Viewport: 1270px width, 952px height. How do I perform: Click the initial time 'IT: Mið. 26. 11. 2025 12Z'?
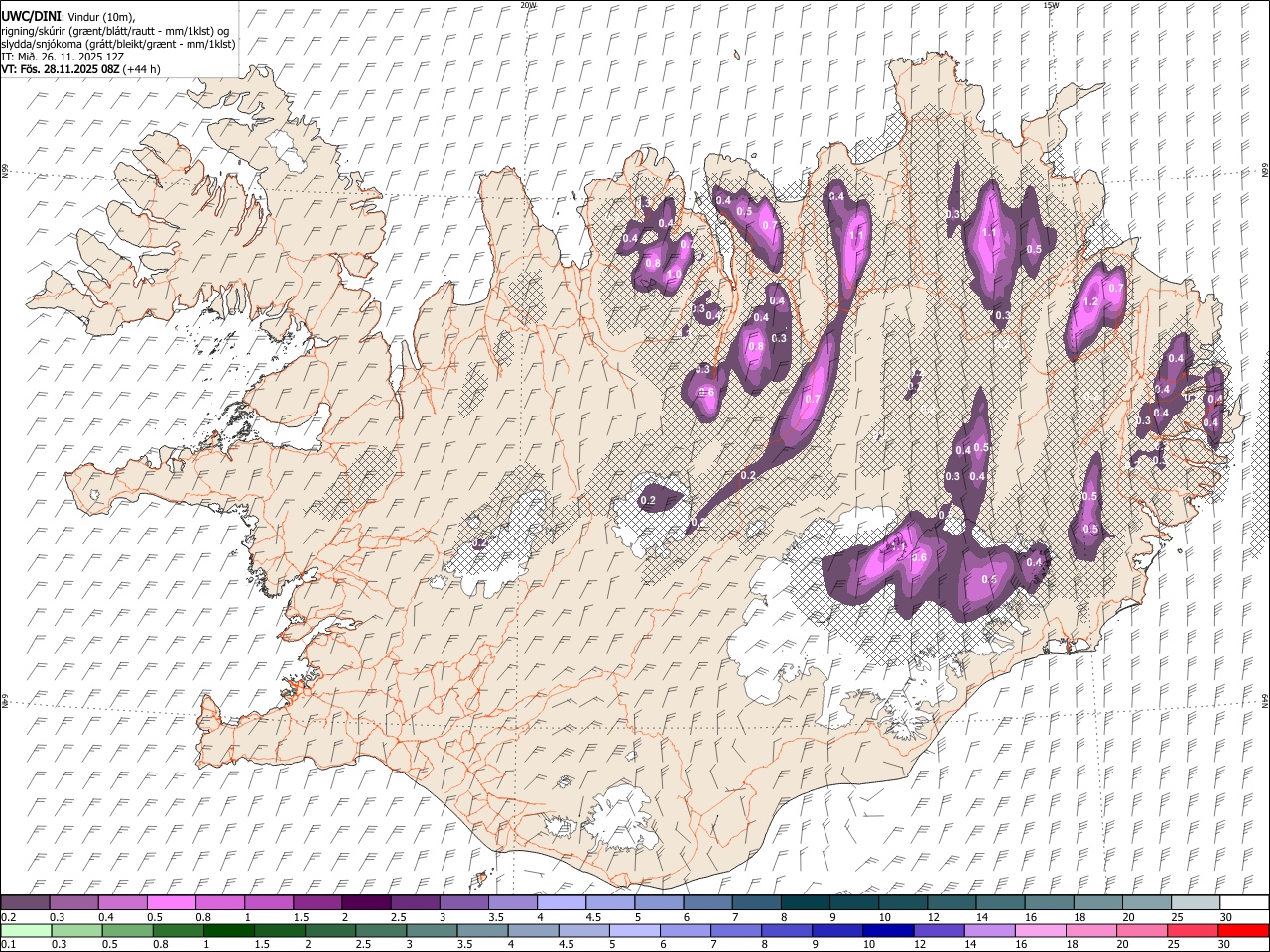[63, 57]
